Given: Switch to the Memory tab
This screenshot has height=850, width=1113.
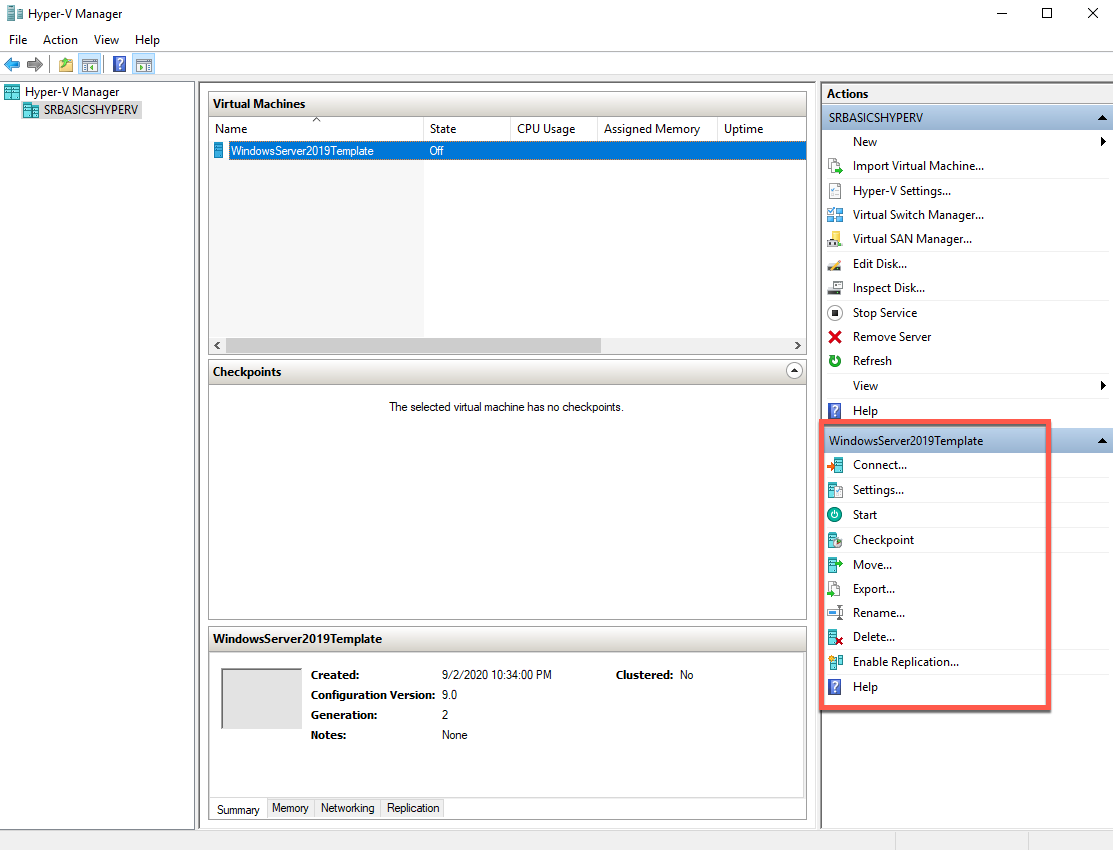Looking at the screenshot, I should pyautogui.click(x=290, y=808).
